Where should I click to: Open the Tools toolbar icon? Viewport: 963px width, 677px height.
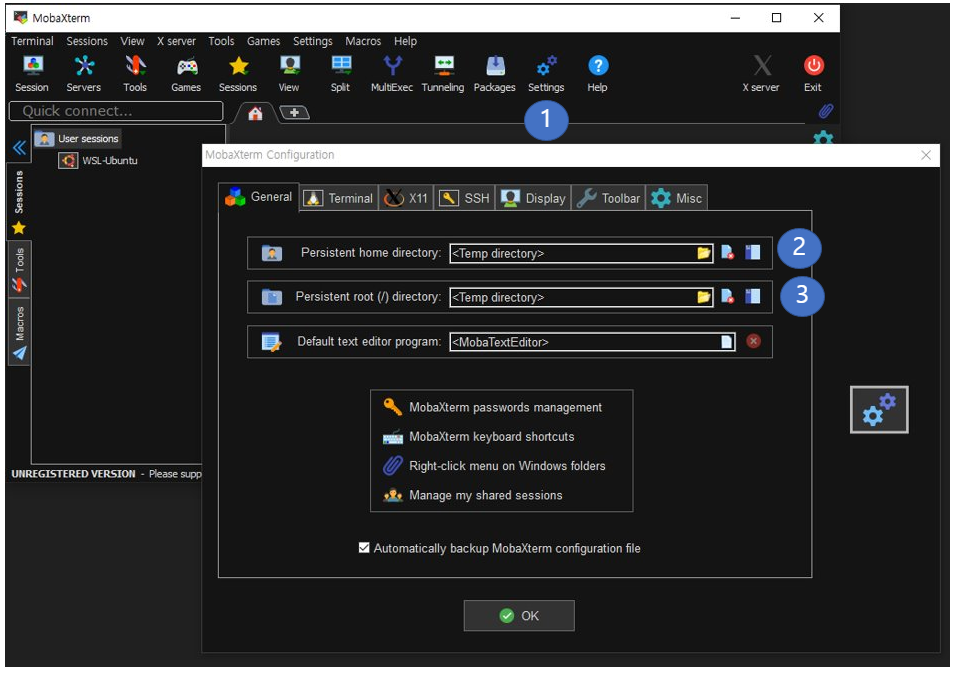tap(135, 74)
